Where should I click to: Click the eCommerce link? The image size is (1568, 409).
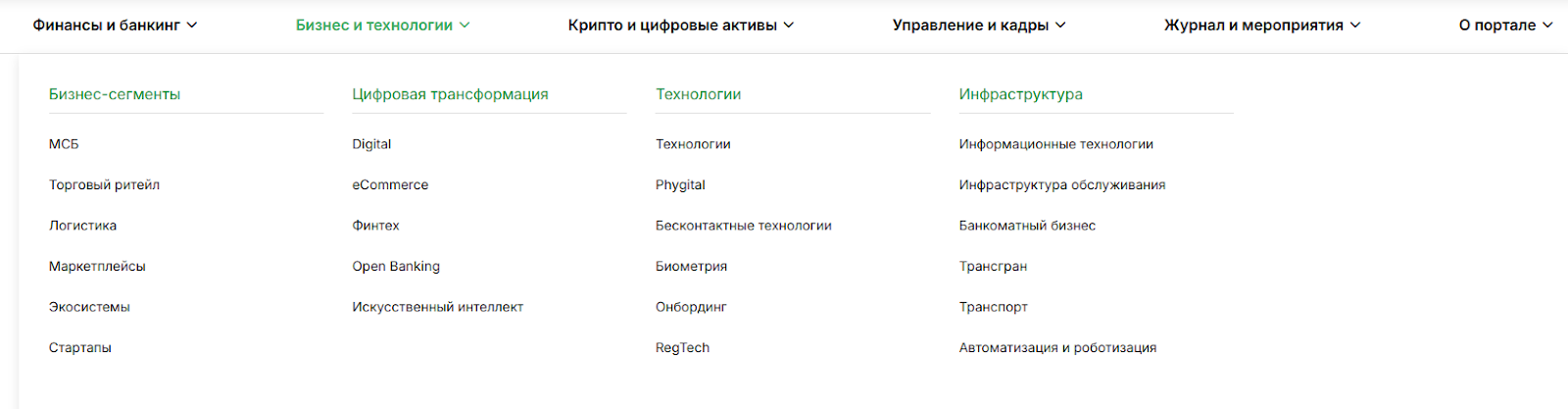(390, 184)
